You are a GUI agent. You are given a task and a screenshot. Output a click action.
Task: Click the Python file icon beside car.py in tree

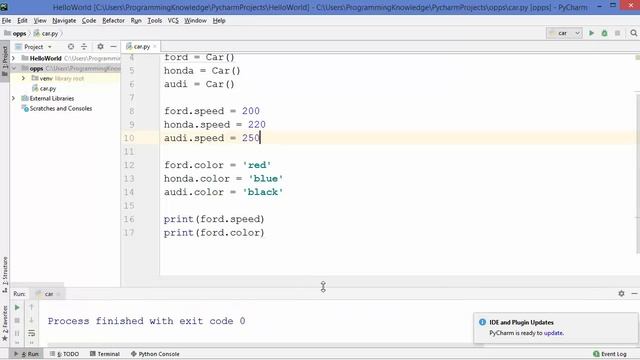(35, 89)
